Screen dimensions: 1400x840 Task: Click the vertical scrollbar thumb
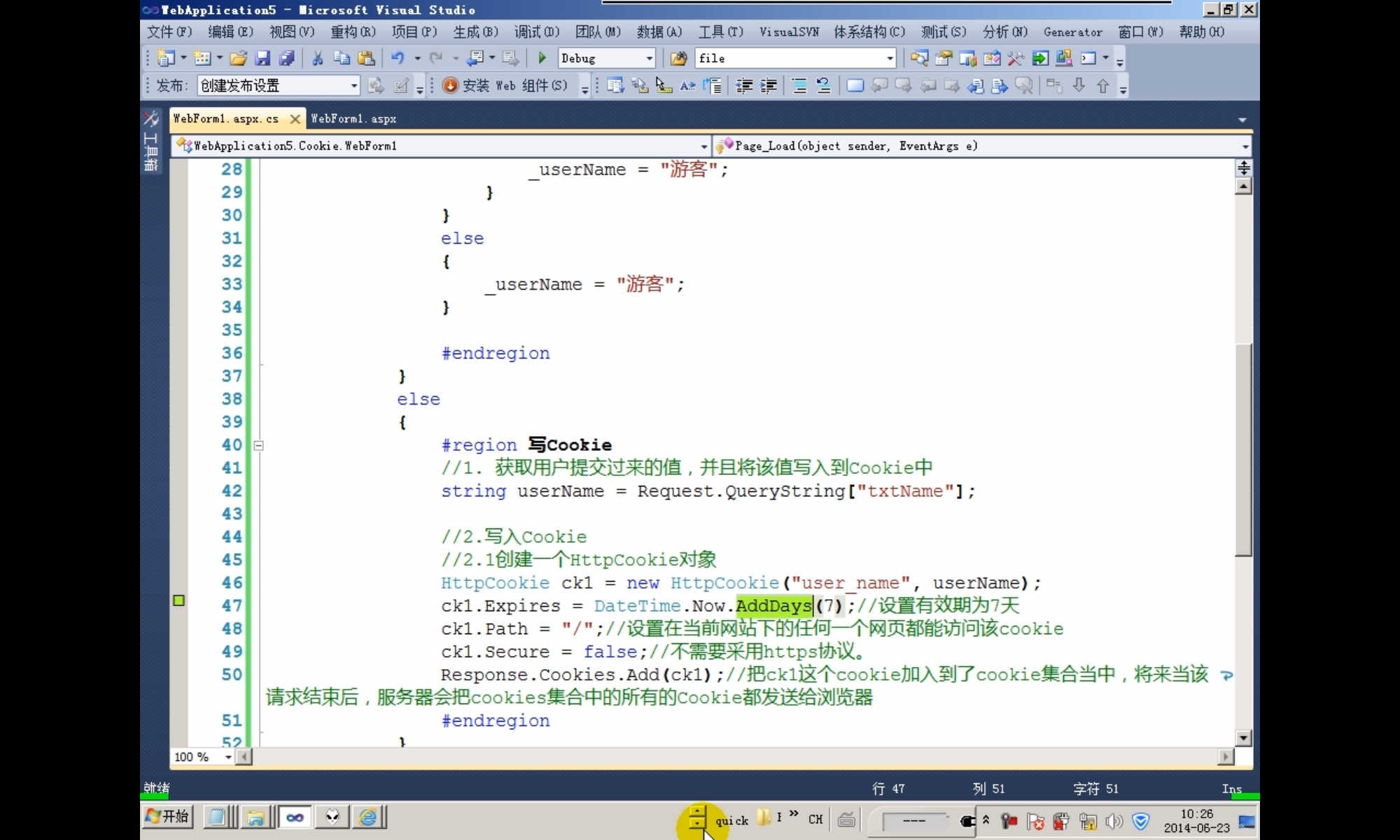pyautogui.click(x=1243, y=449)
